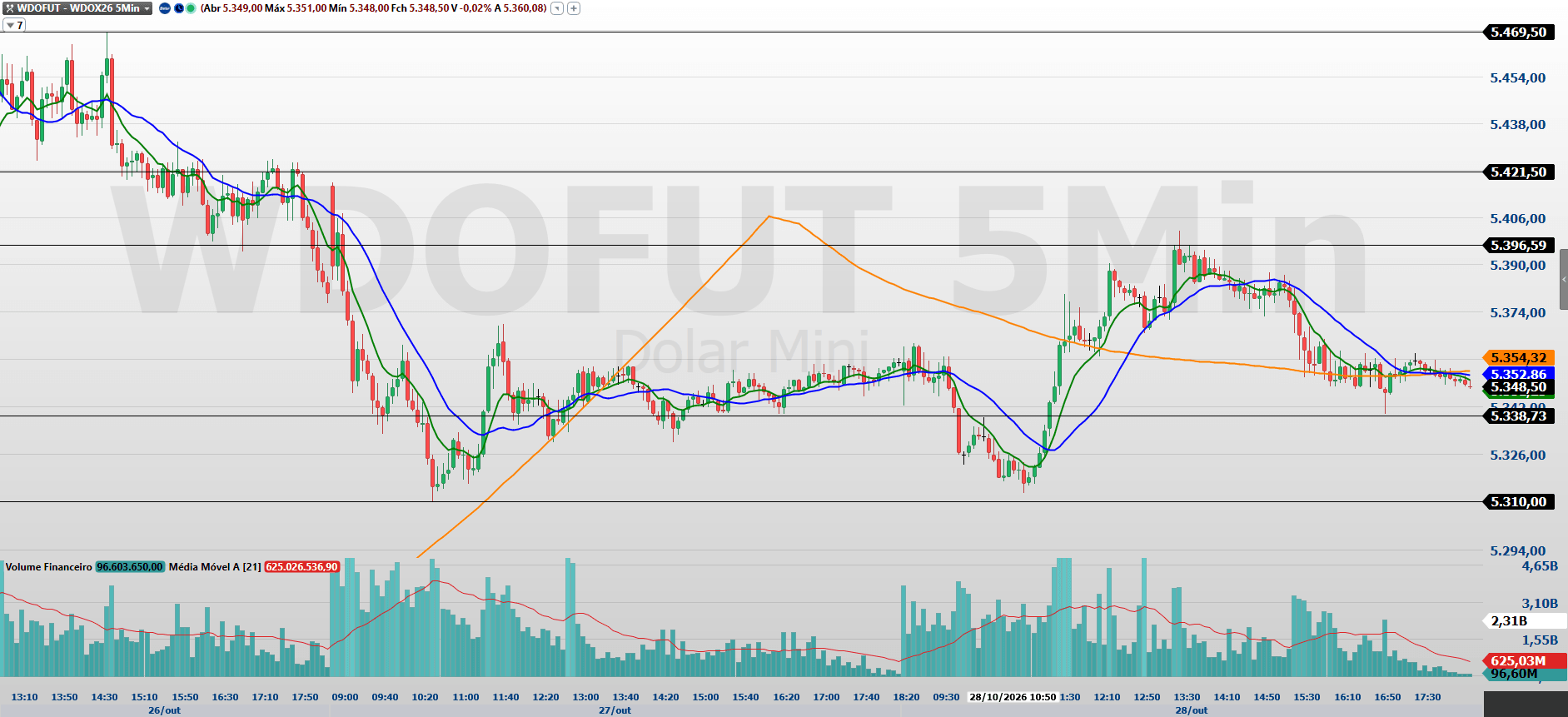Click the 09:00 time label on axis

tap(345, 697)
